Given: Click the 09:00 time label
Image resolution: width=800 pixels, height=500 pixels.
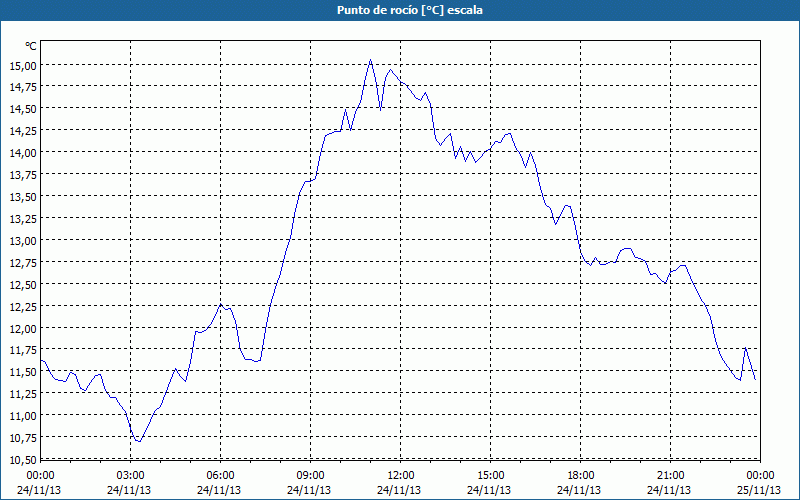Looking at the screenshot, I should coord(310,476).
